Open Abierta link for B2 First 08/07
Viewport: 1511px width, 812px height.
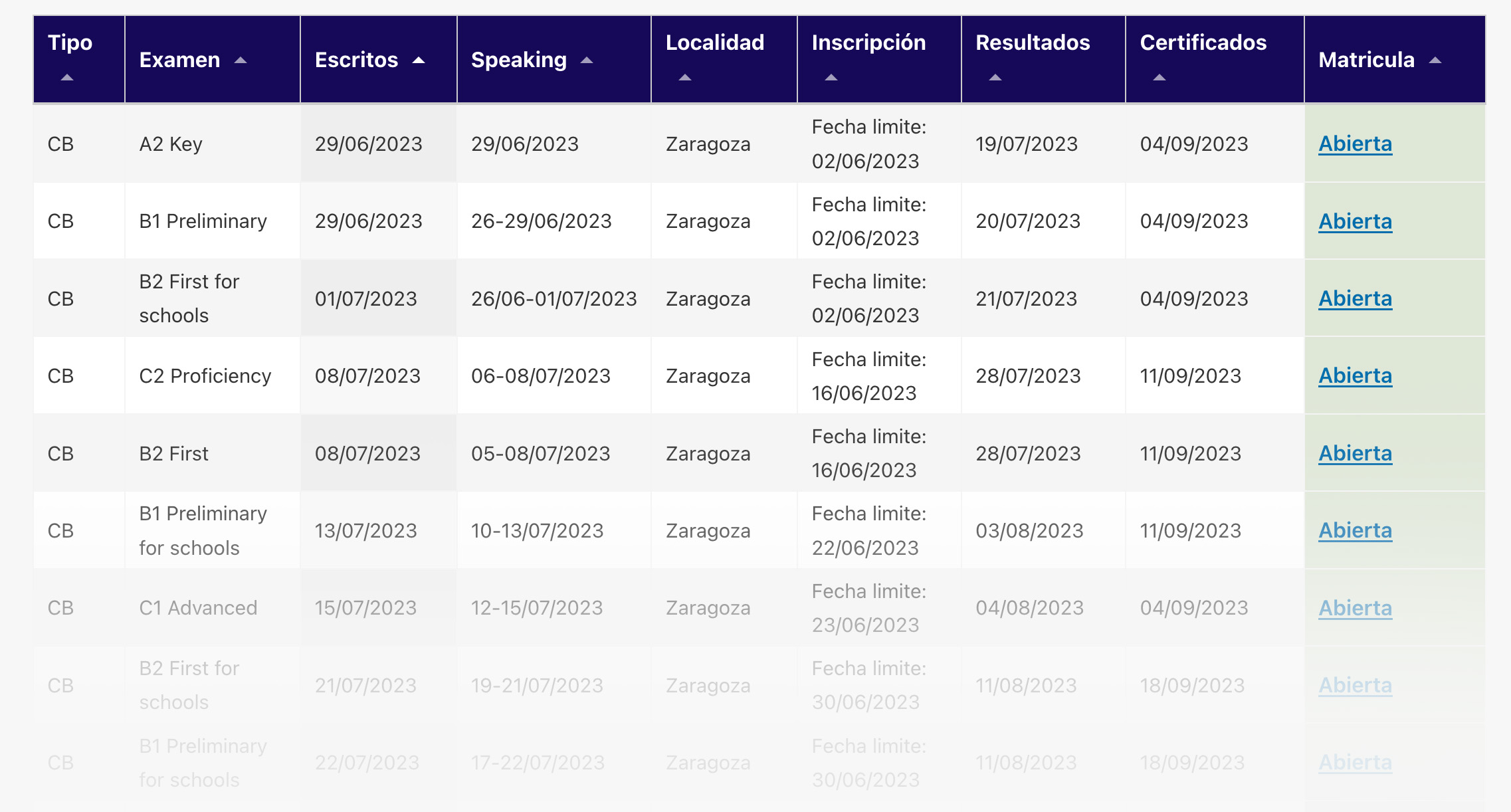point(1355,453)
